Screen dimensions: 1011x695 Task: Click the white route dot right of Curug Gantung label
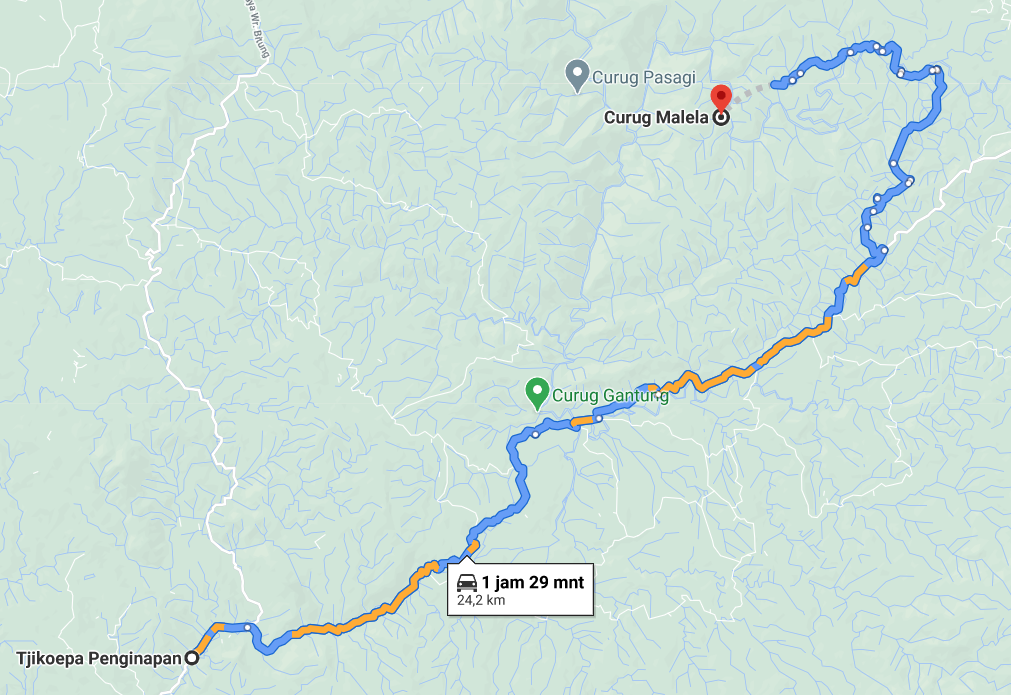(598, 419)
